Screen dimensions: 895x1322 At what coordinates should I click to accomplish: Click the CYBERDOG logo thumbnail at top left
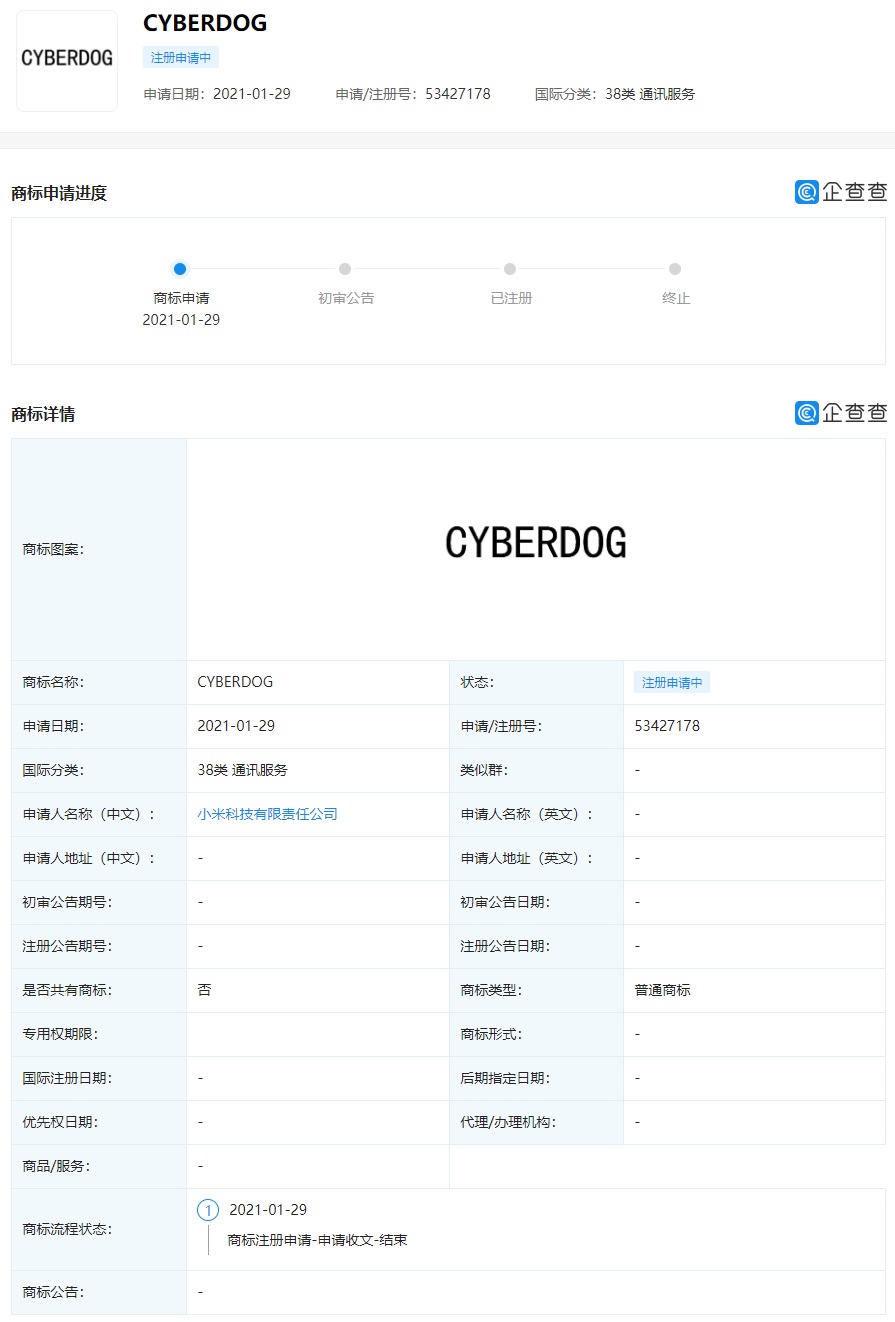tap(66, 60)
